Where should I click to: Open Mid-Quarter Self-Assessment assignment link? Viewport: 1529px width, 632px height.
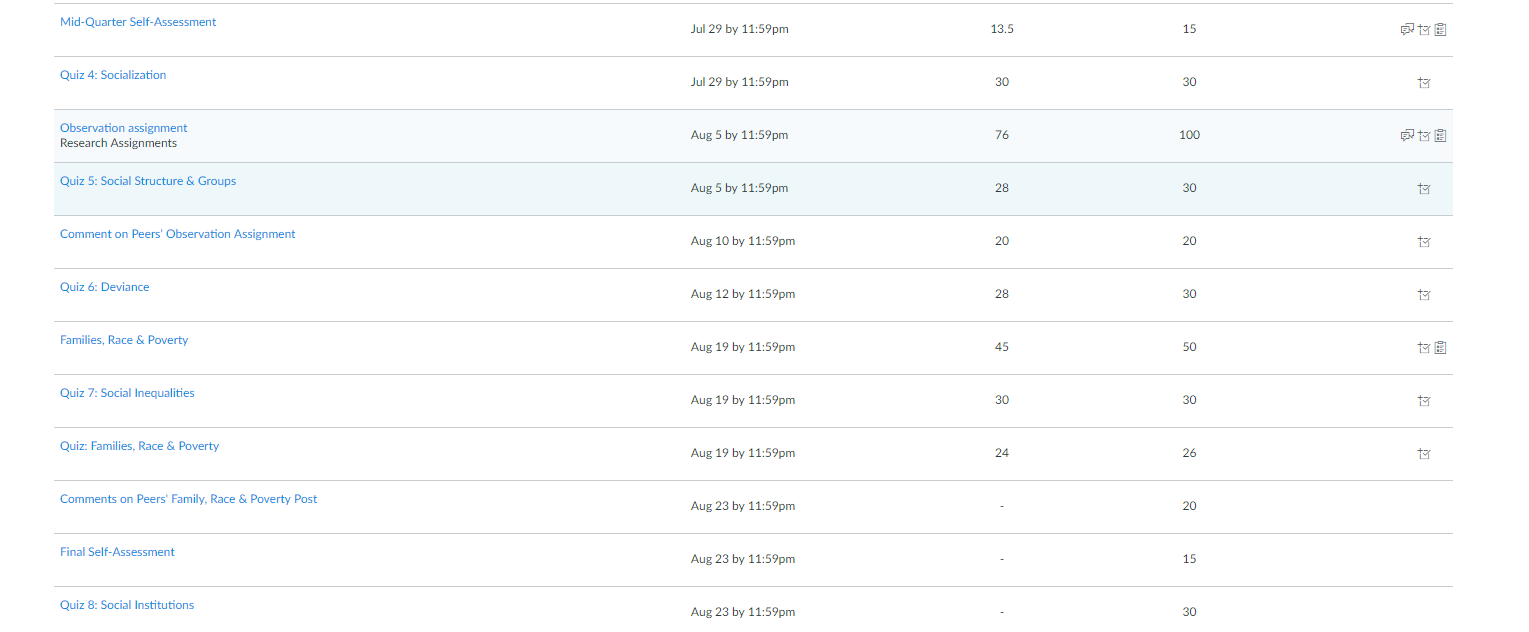(x=138, y=22)
